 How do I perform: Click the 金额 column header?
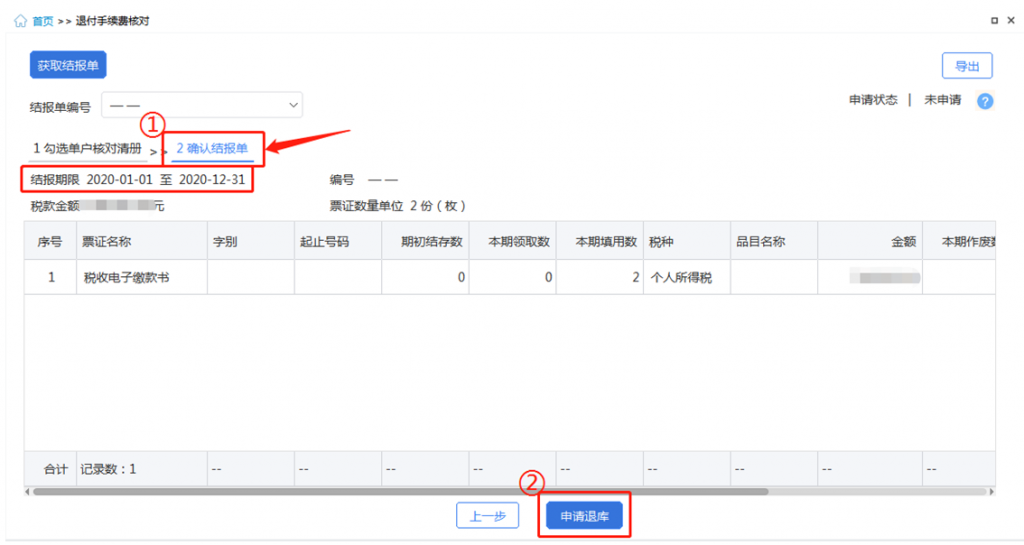[x=870, y=241]
